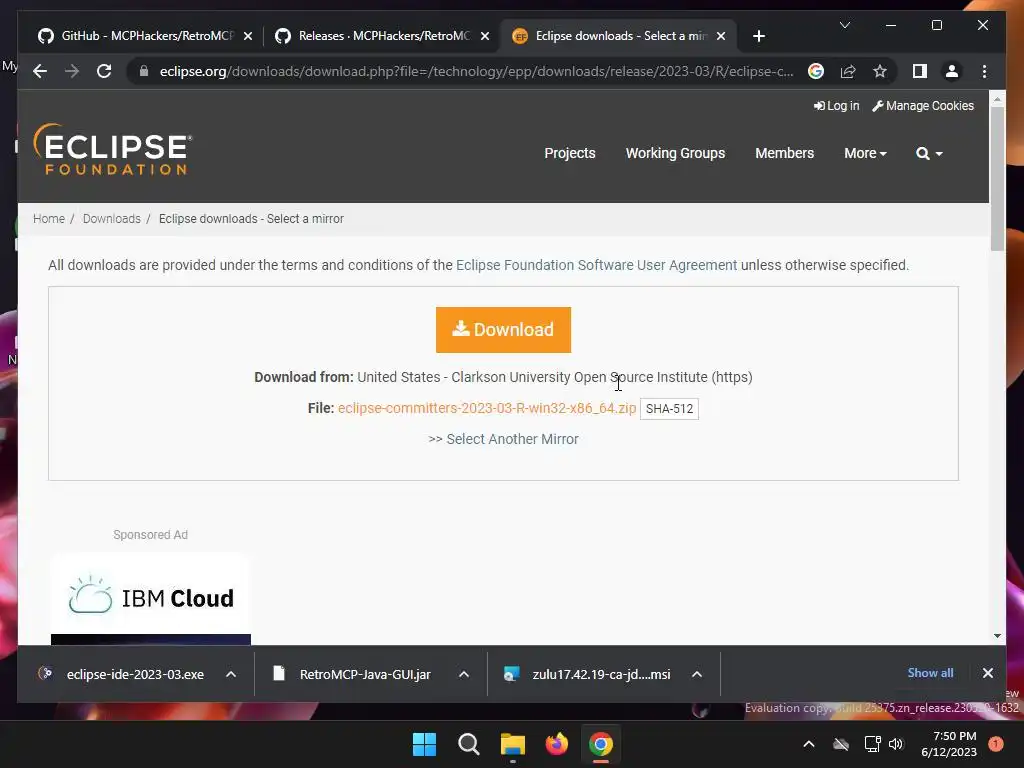Click Chrome icon in taskbar
The height and width of the screenshot is (768, 1024).
point(601,744)
